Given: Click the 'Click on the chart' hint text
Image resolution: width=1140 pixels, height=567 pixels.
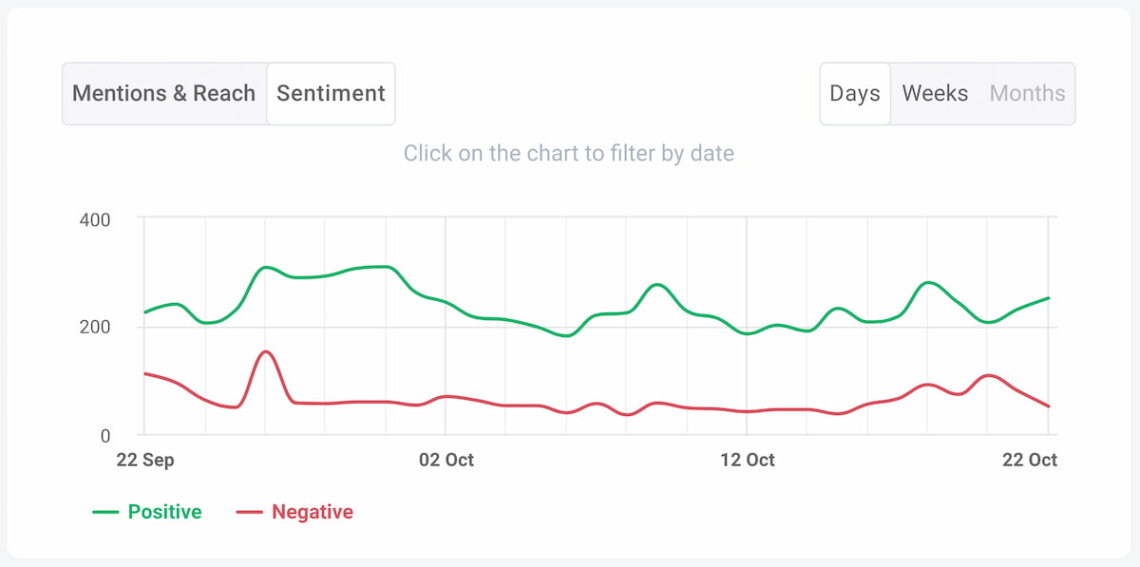Looking at the screenshot, I should coord(568,154).
